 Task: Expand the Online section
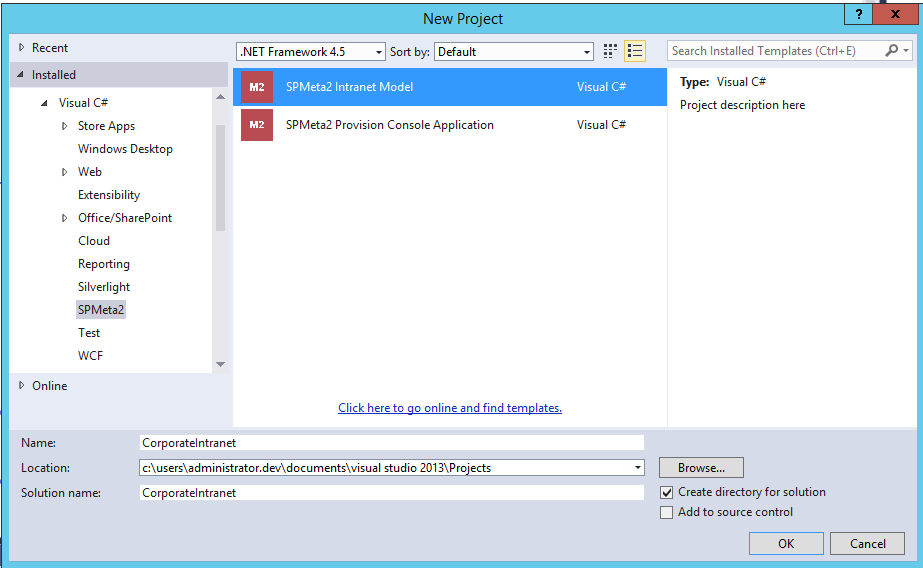[21, 386]
